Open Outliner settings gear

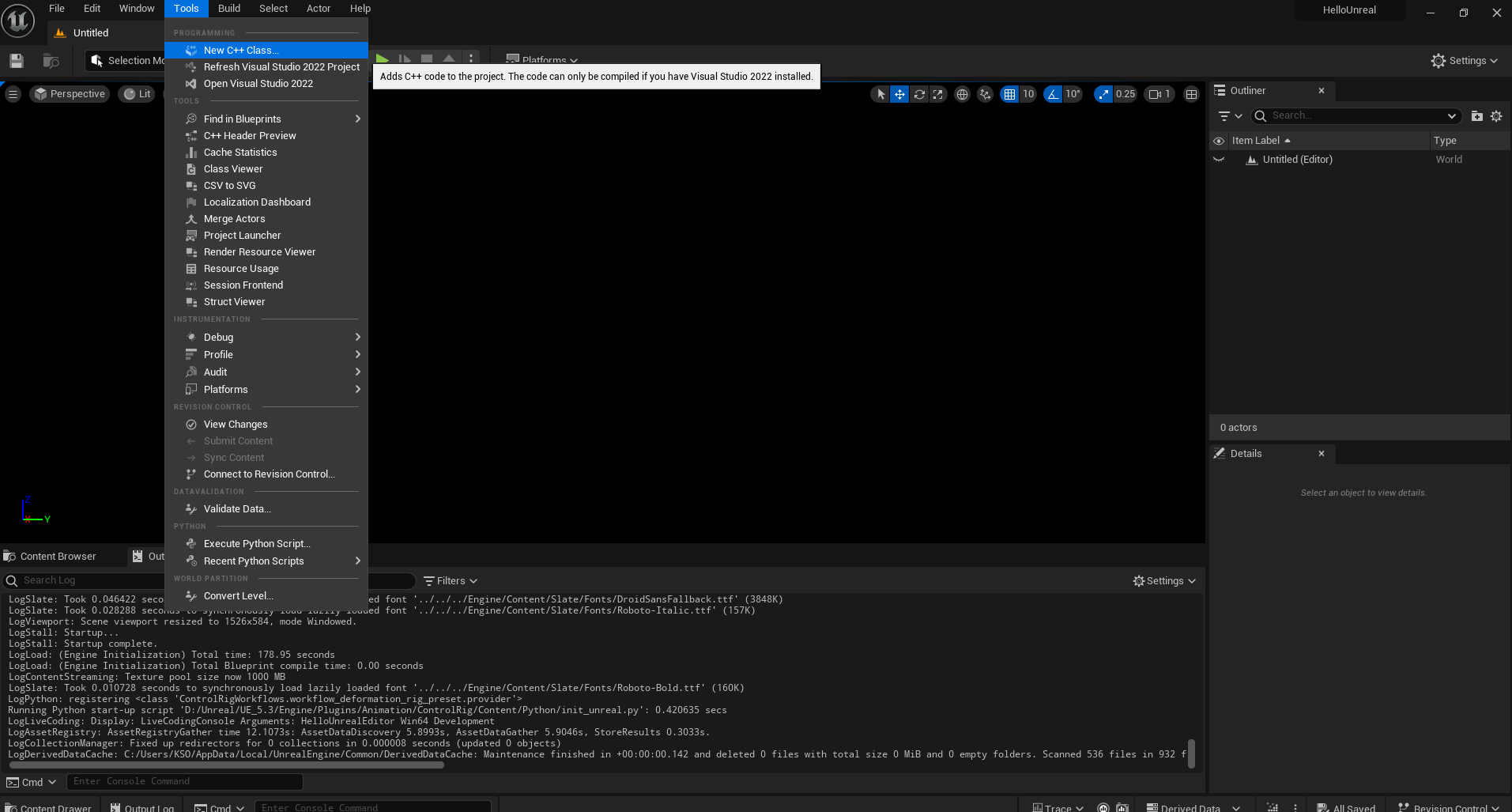point(1496,116)
